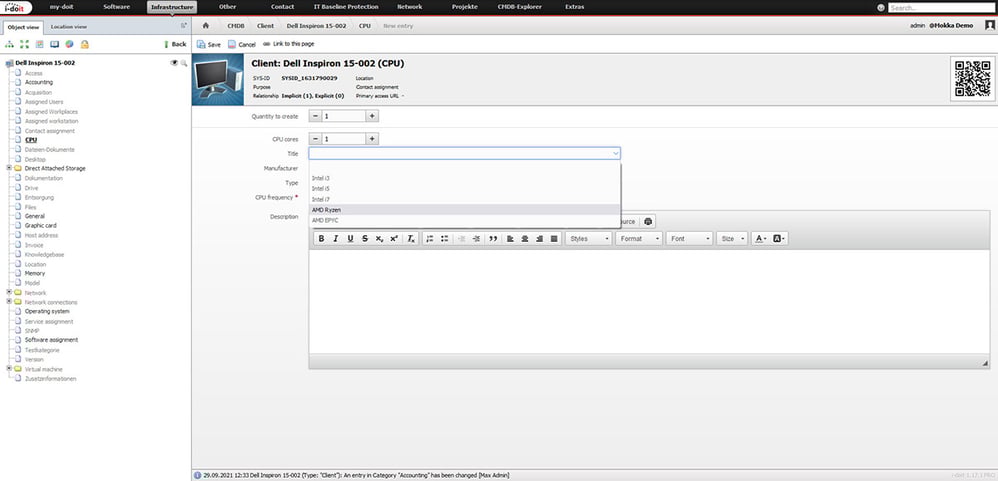Click the green expand arrows icon
The image size is (998, 481).
24,44
